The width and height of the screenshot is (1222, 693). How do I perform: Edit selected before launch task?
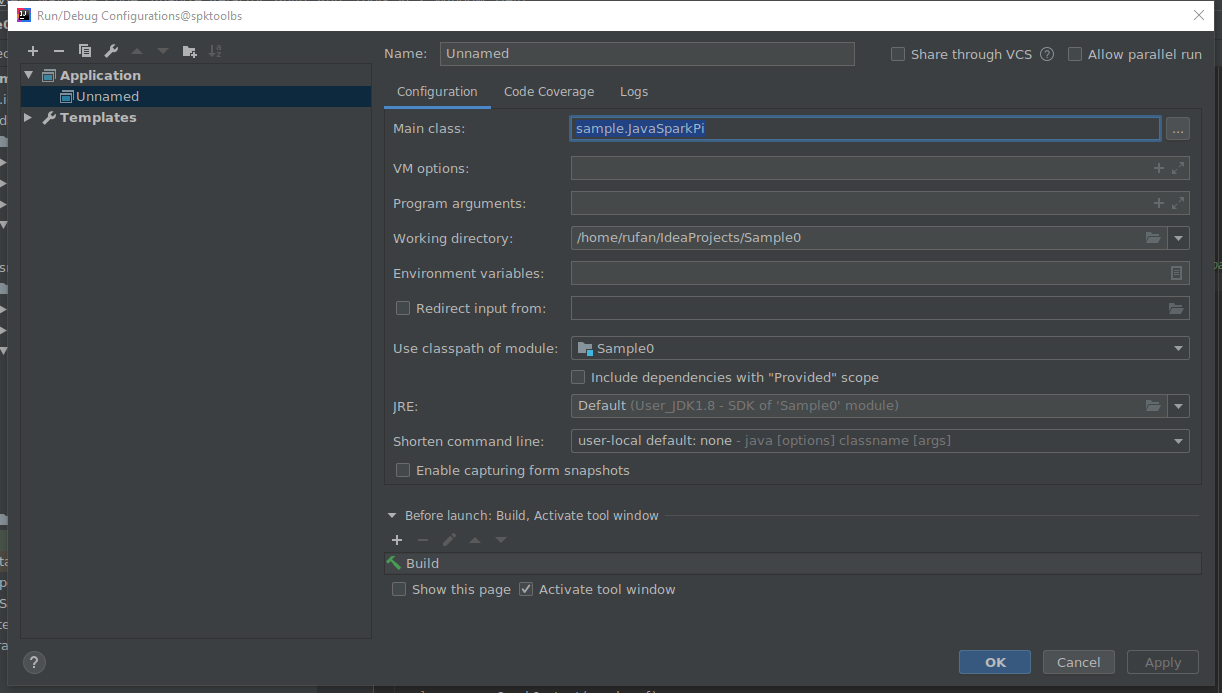(x=449, y=540)
